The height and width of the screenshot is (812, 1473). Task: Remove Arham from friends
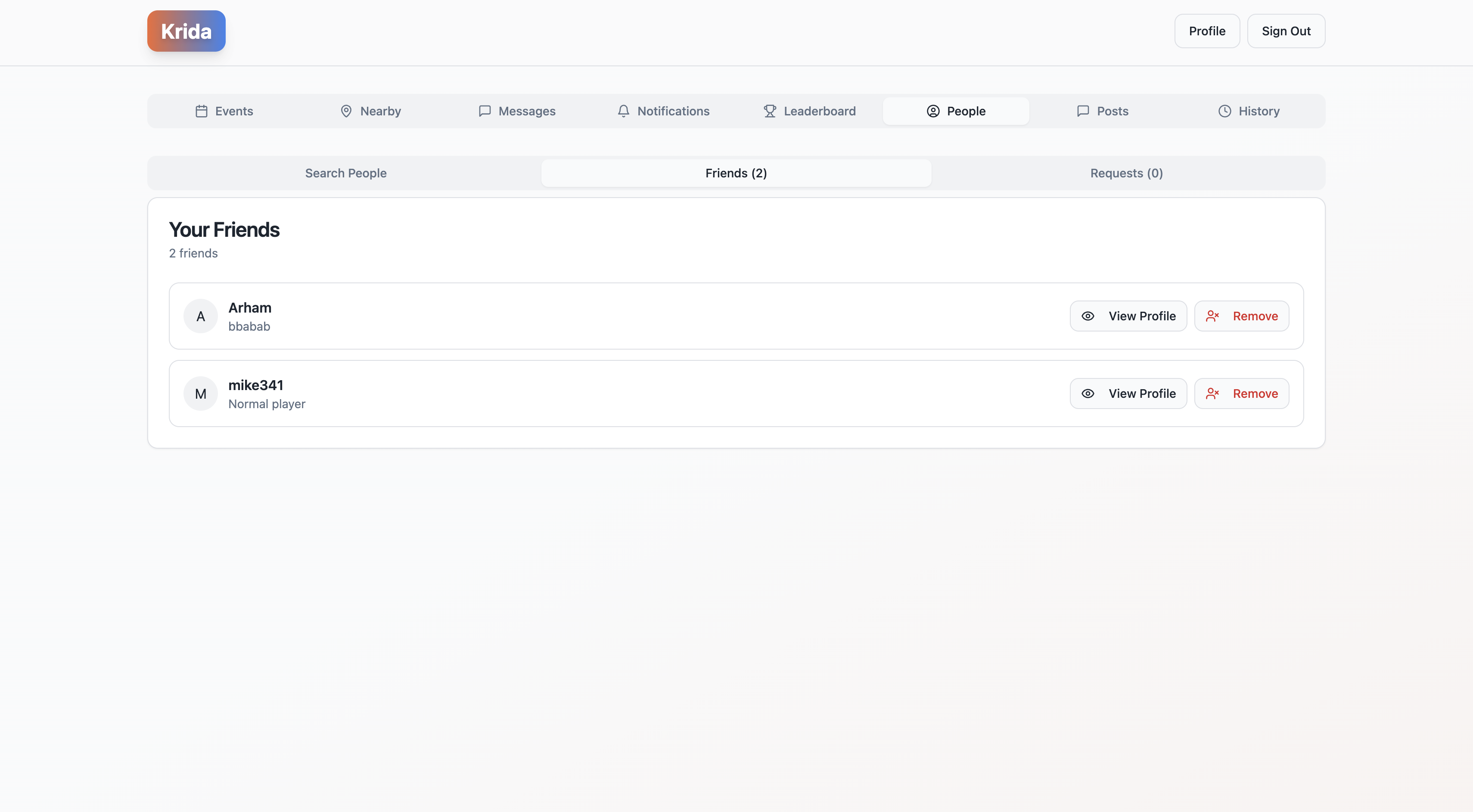click(x=1241, y=316)
